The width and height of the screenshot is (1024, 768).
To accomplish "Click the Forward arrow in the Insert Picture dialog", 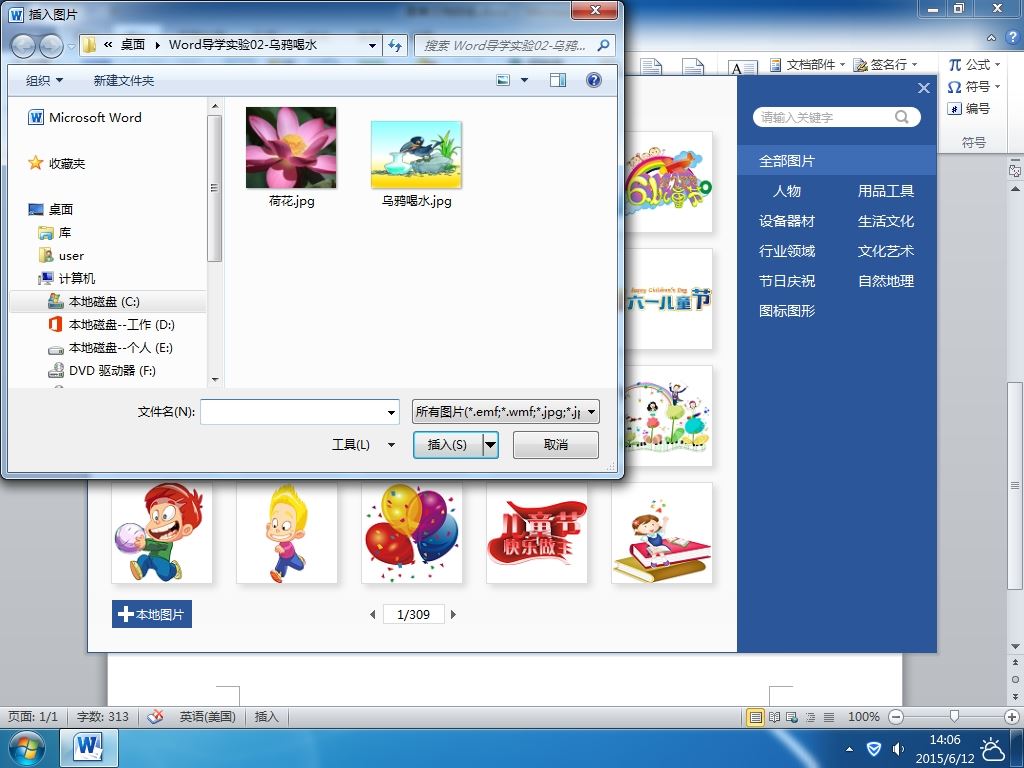I will tap(51, 46).
